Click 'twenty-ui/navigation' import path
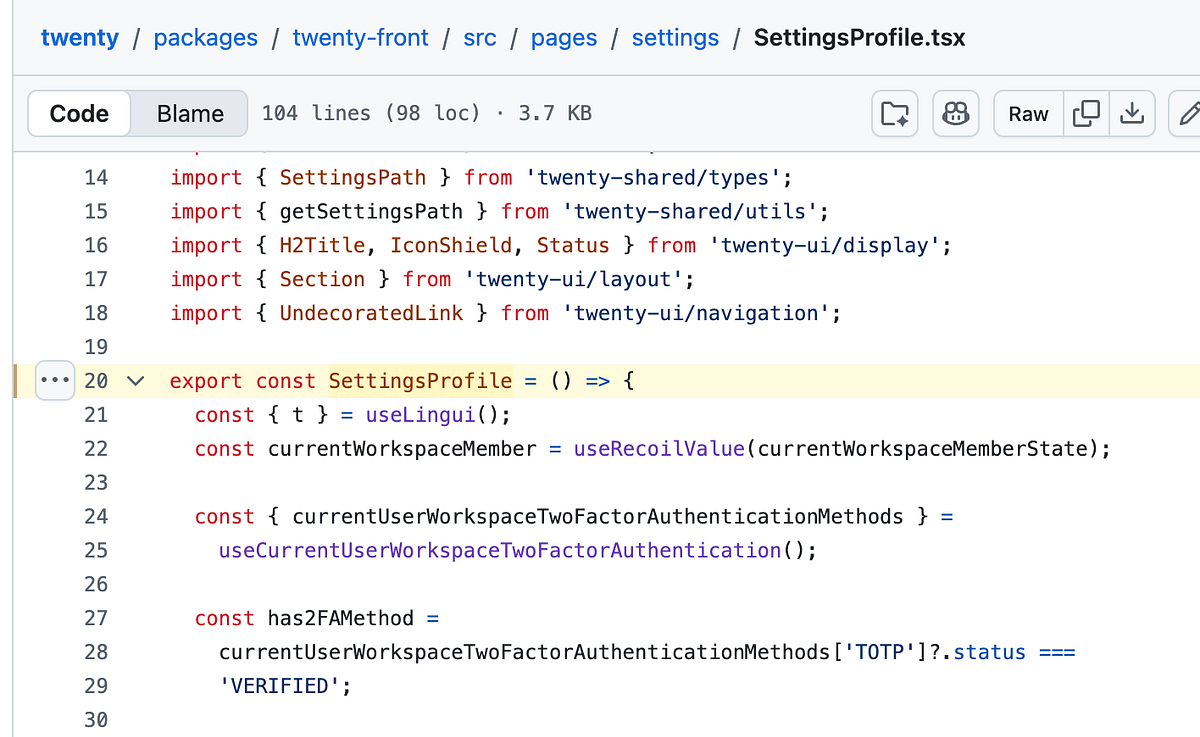The height and width of the screenshot is (737, 1200). [696, 314]
